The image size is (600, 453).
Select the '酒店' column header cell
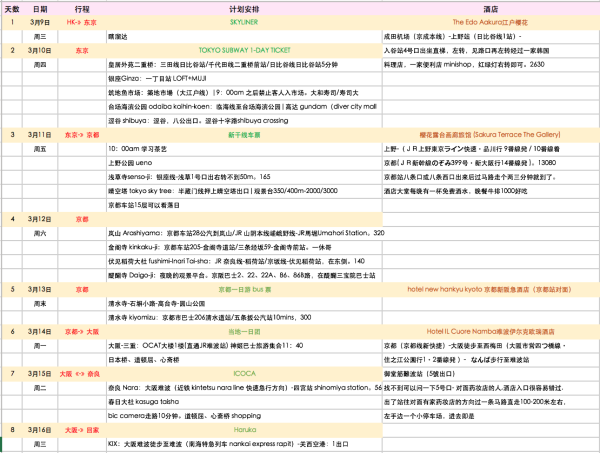click(491, 9)
